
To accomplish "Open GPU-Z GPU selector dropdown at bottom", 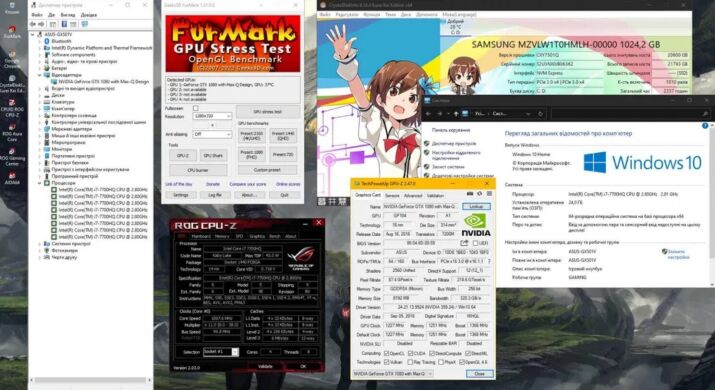I will point(393,374).
